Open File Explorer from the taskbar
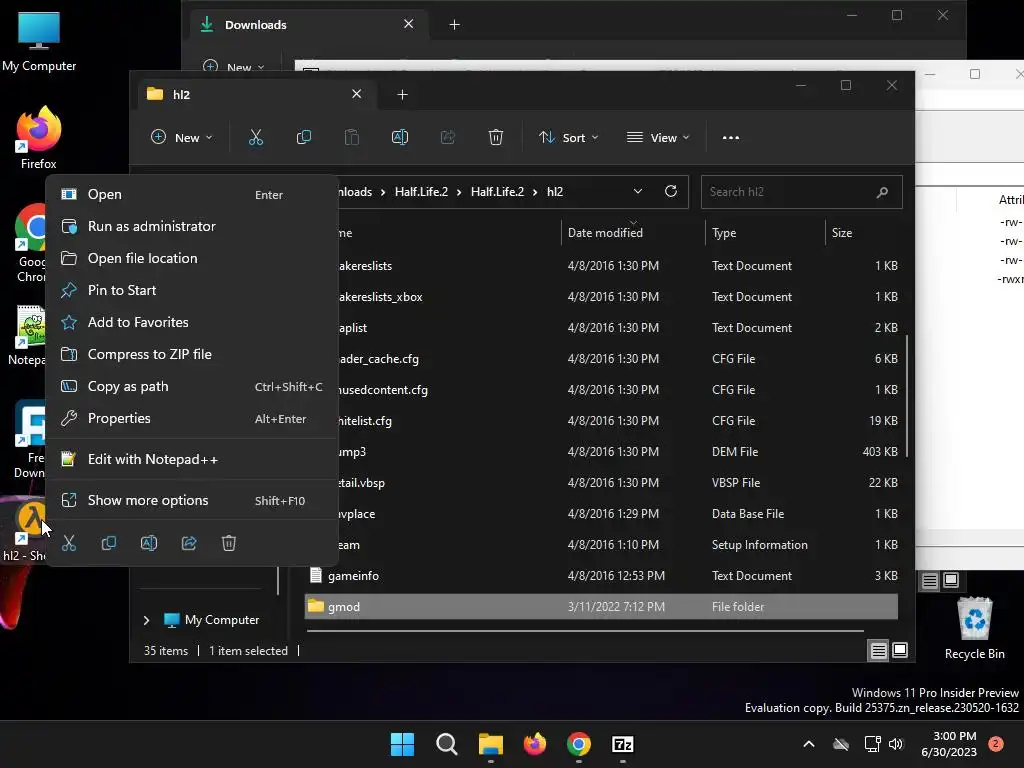This screenshot has height=768, width=1024. (x=490, y=744)
